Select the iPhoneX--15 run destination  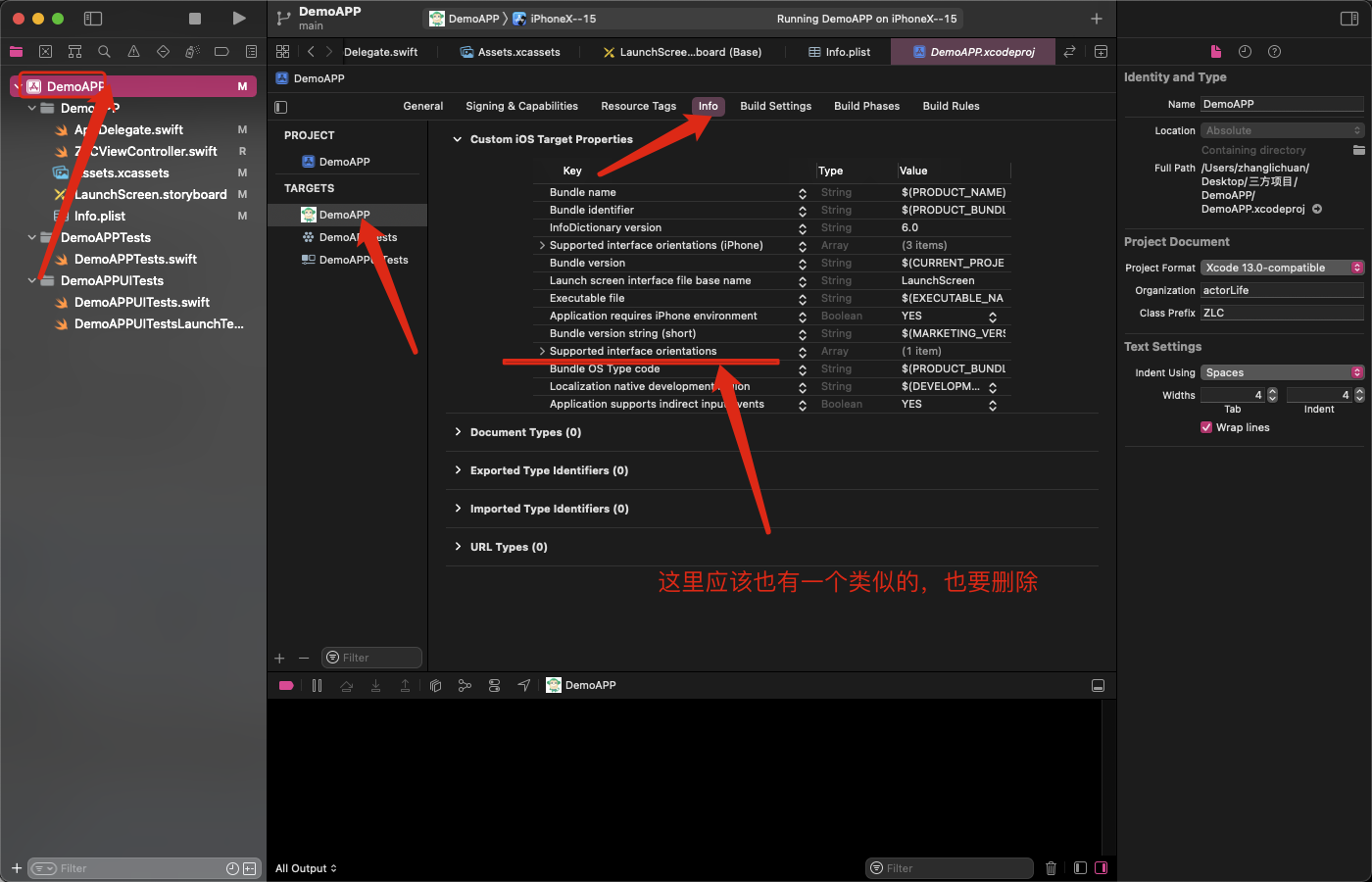point(555,19)
